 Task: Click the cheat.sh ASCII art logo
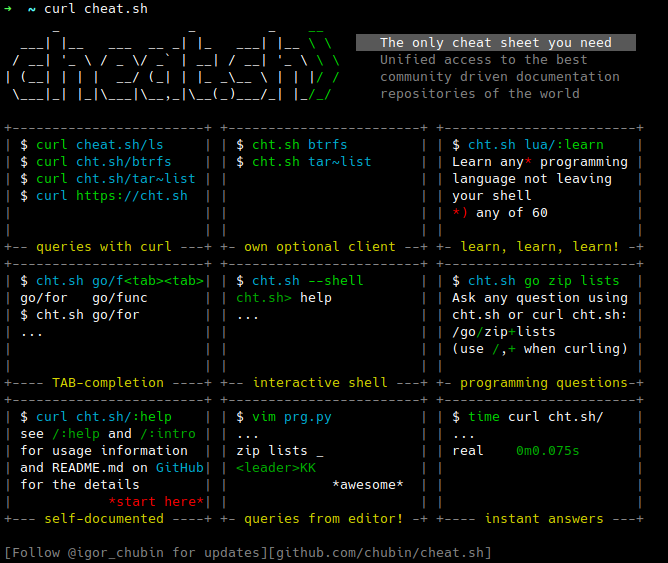pos(175,68)
